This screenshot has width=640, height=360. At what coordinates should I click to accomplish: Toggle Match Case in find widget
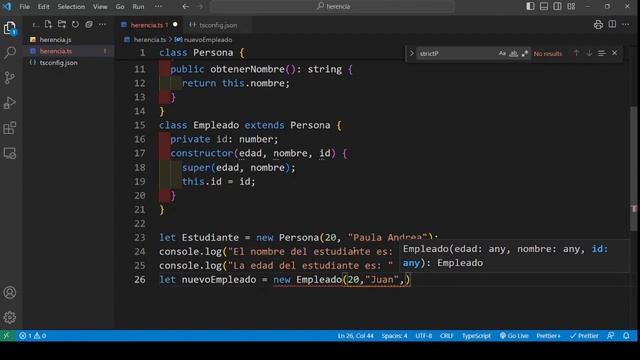click(502, 53)
